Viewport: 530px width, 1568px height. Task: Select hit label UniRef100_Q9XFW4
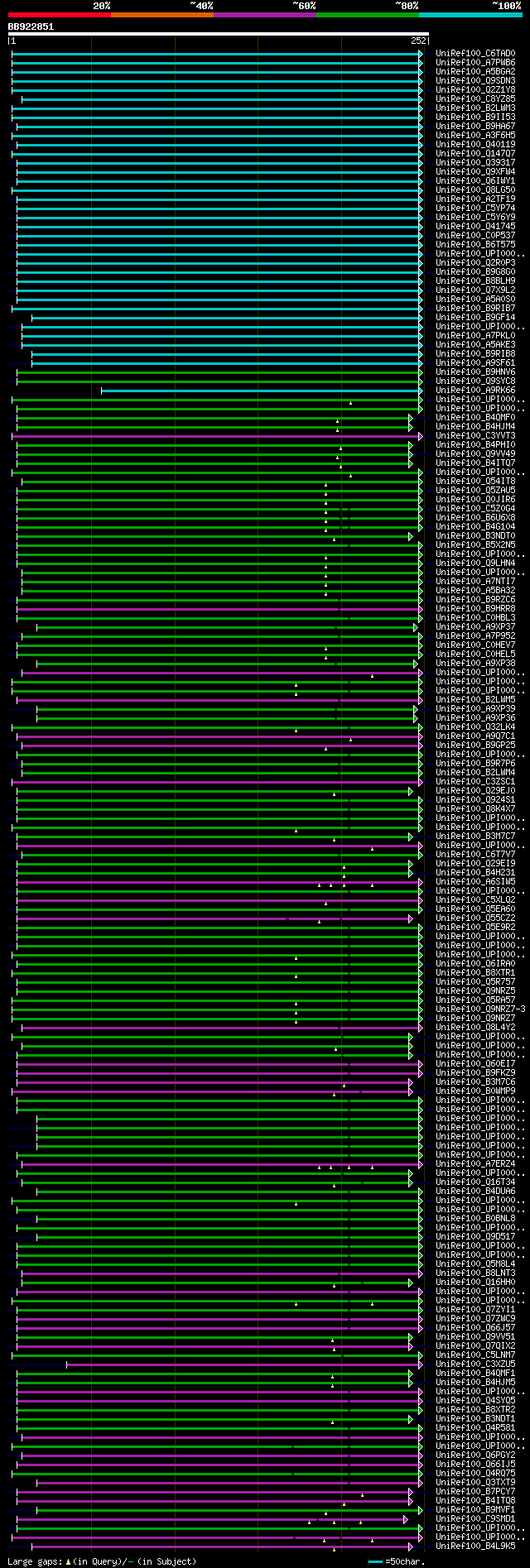click(x=475, y=172)
